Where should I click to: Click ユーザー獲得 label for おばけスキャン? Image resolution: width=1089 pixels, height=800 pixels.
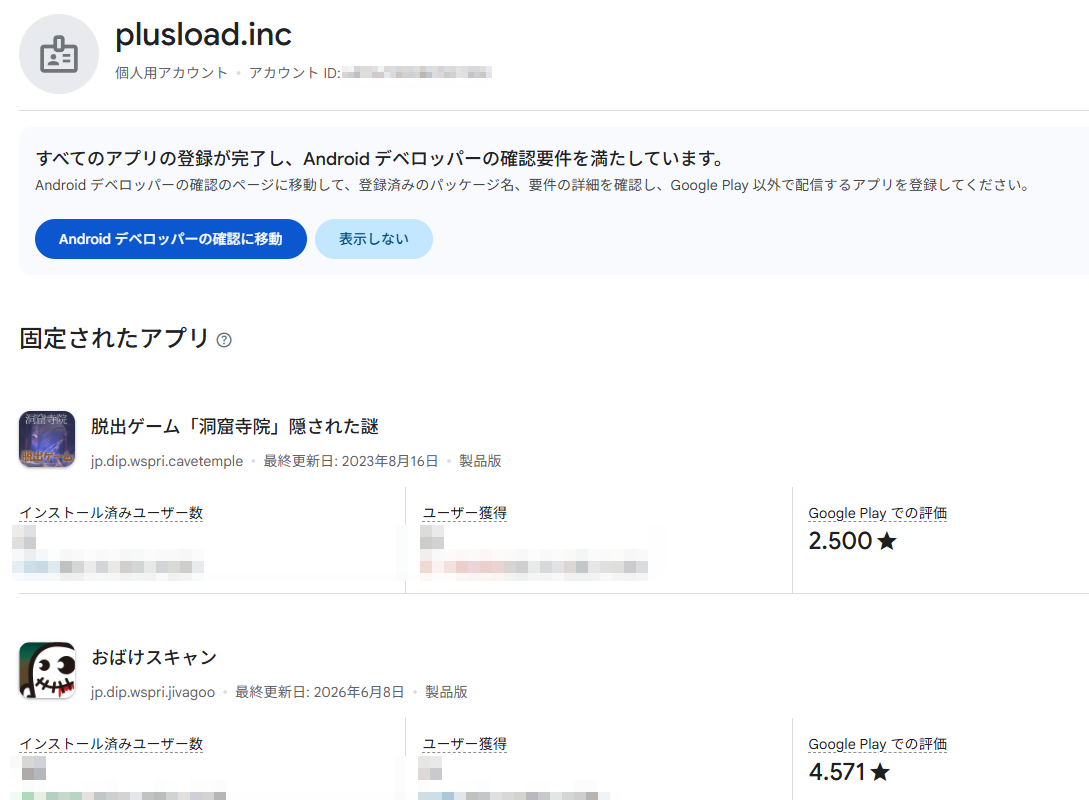465,744
